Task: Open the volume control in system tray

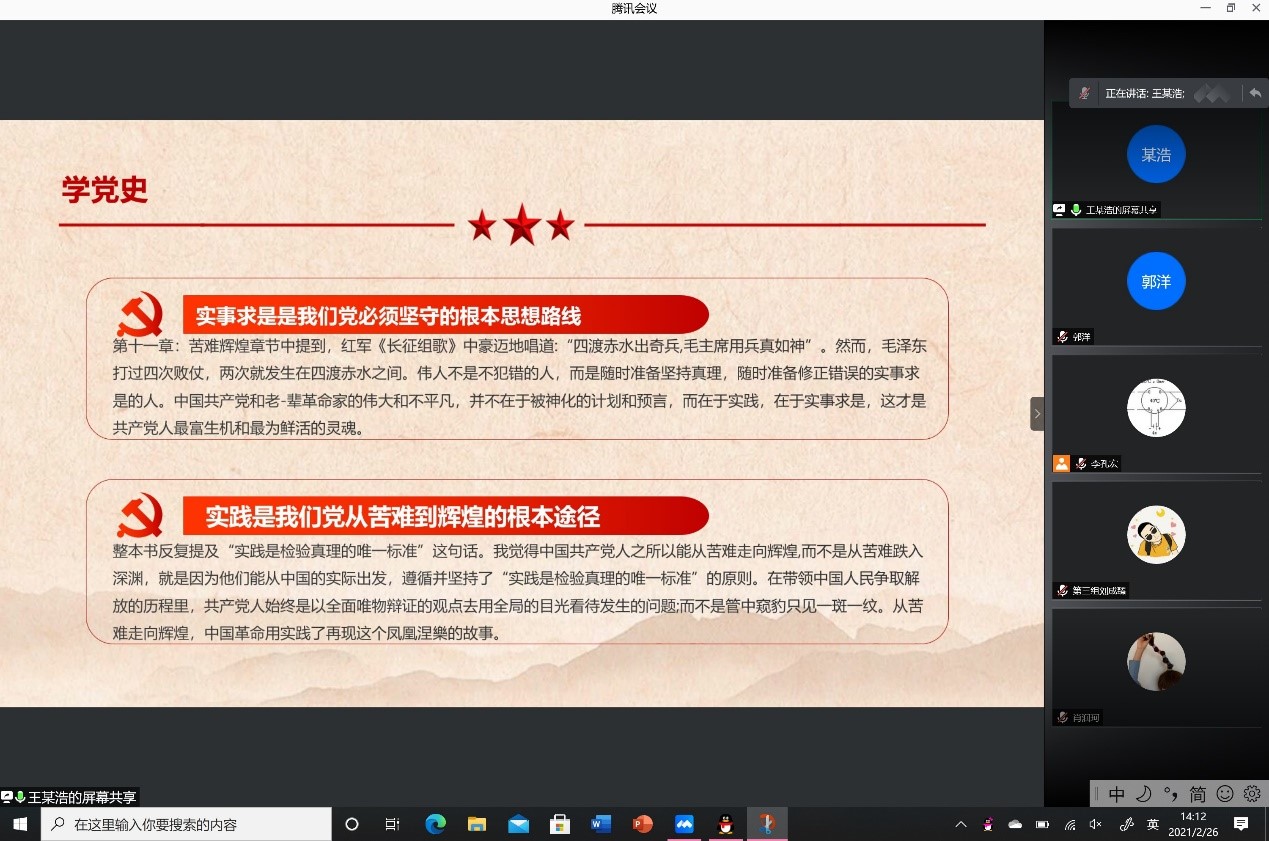Action: pyautogui.click(x=1096, y=825)
